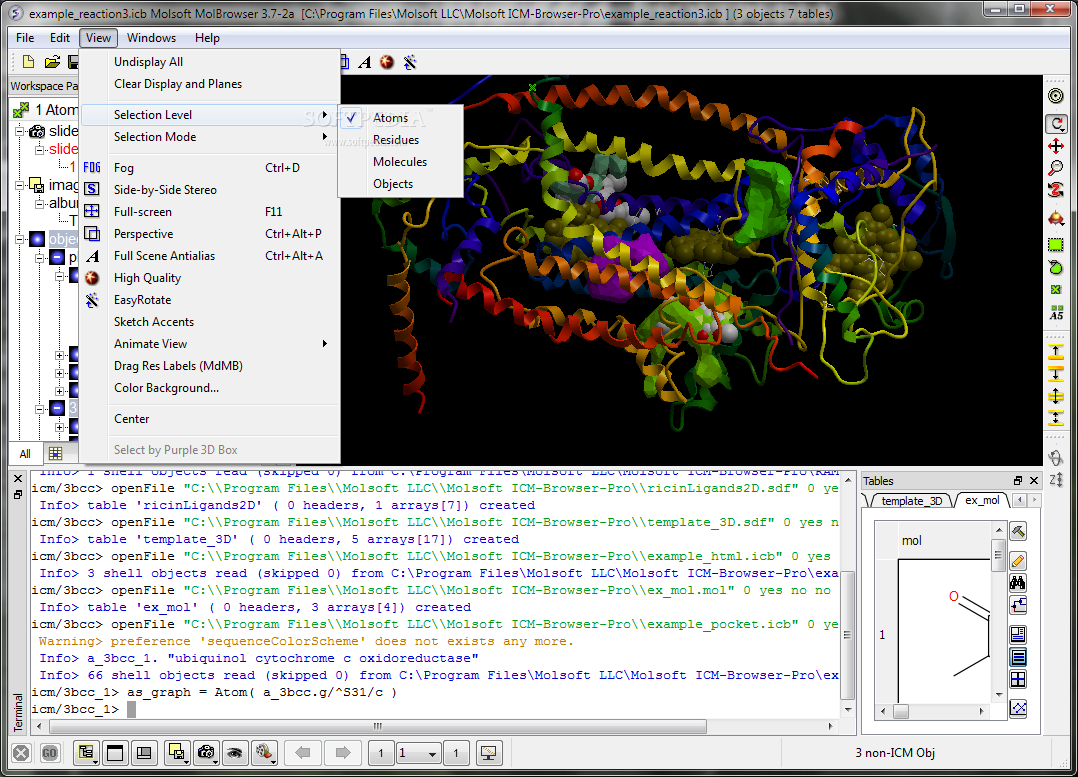Click the Z-axis arrows icon in right toolbar
1078x777 pixels.
tap(1056, 480)
